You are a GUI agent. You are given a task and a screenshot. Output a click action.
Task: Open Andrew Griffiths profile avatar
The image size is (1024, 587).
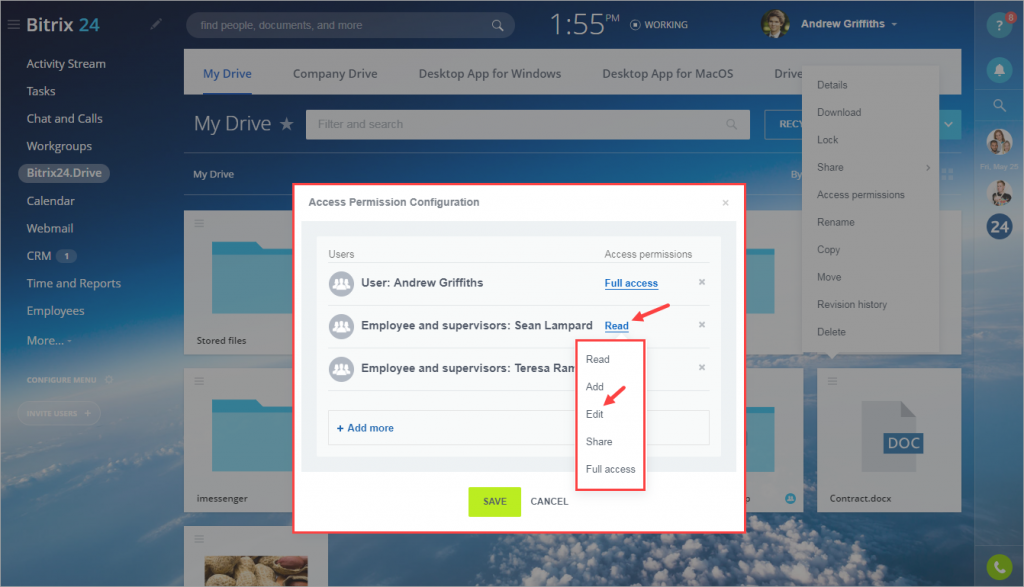(x=775, y=24)
